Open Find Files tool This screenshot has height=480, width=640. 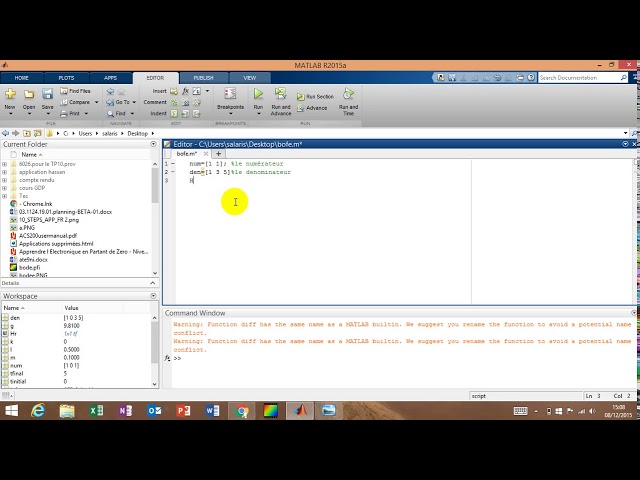[x=76, y=91]
